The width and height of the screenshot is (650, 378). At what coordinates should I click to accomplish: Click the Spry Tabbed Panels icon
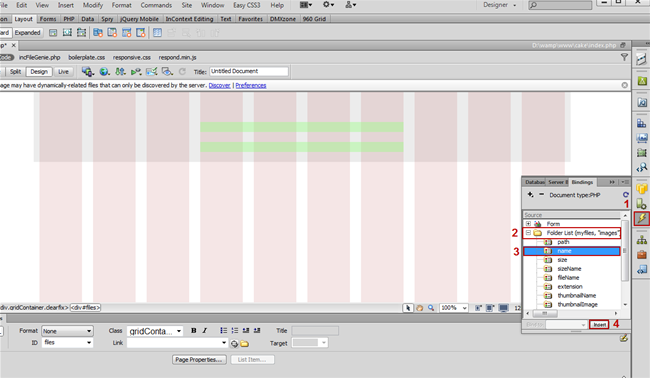[112, 33]
